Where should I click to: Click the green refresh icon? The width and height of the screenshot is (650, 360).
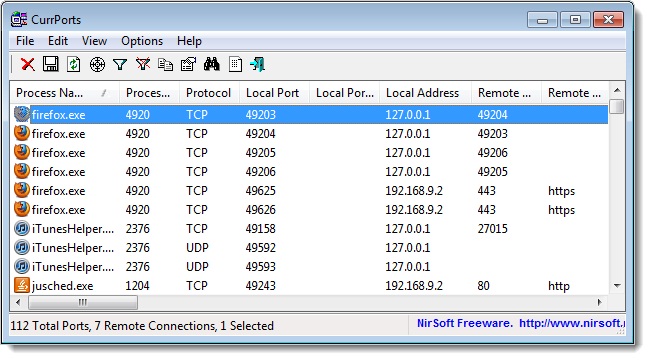point(74,64)
